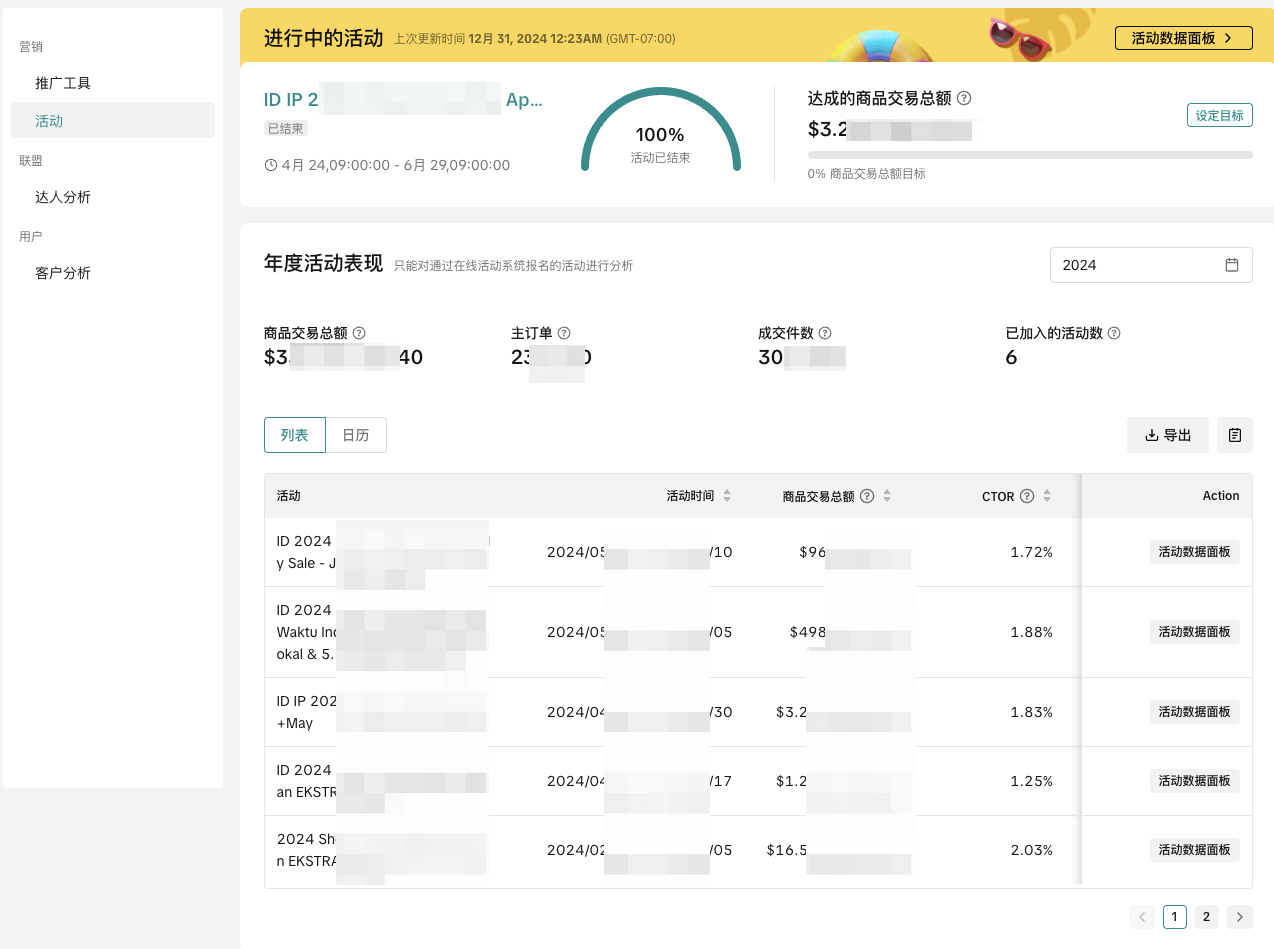Image resolution: width=1274 pixels, height=949 pixels.
Task: Click help icon in CTOR column header
Action: click(x=1026, y=496)
